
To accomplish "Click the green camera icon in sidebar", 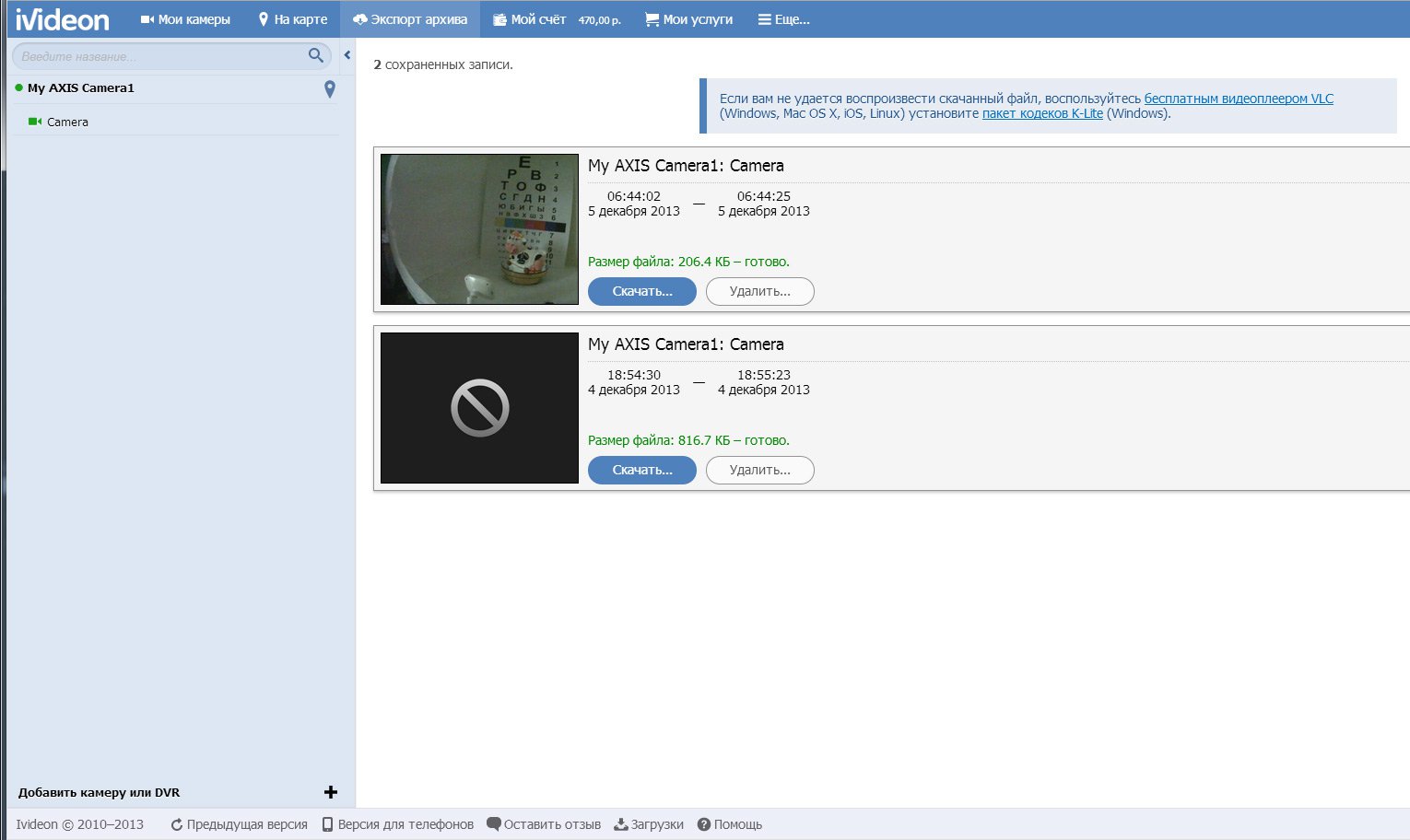I will 35,122.
